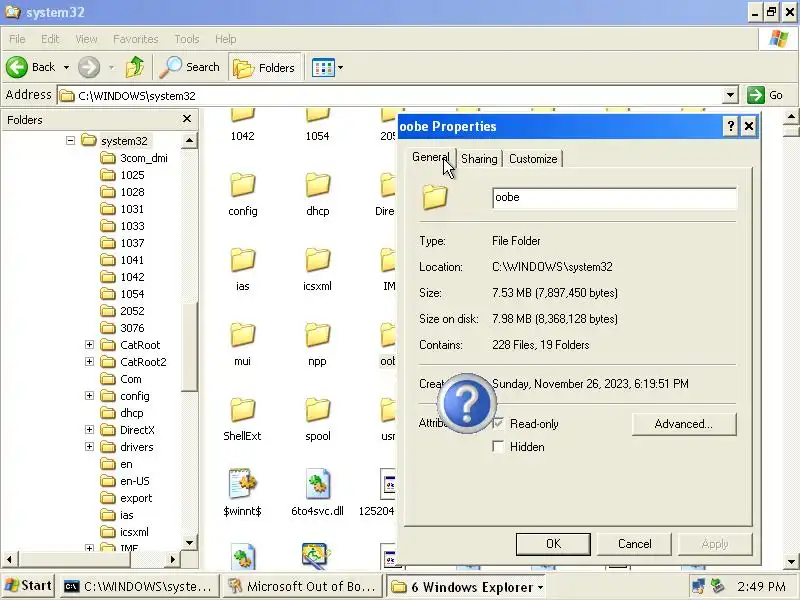Viewport: 800px width, 600px height.
Task: Select the mui folder icon
Action: [242, 335]
